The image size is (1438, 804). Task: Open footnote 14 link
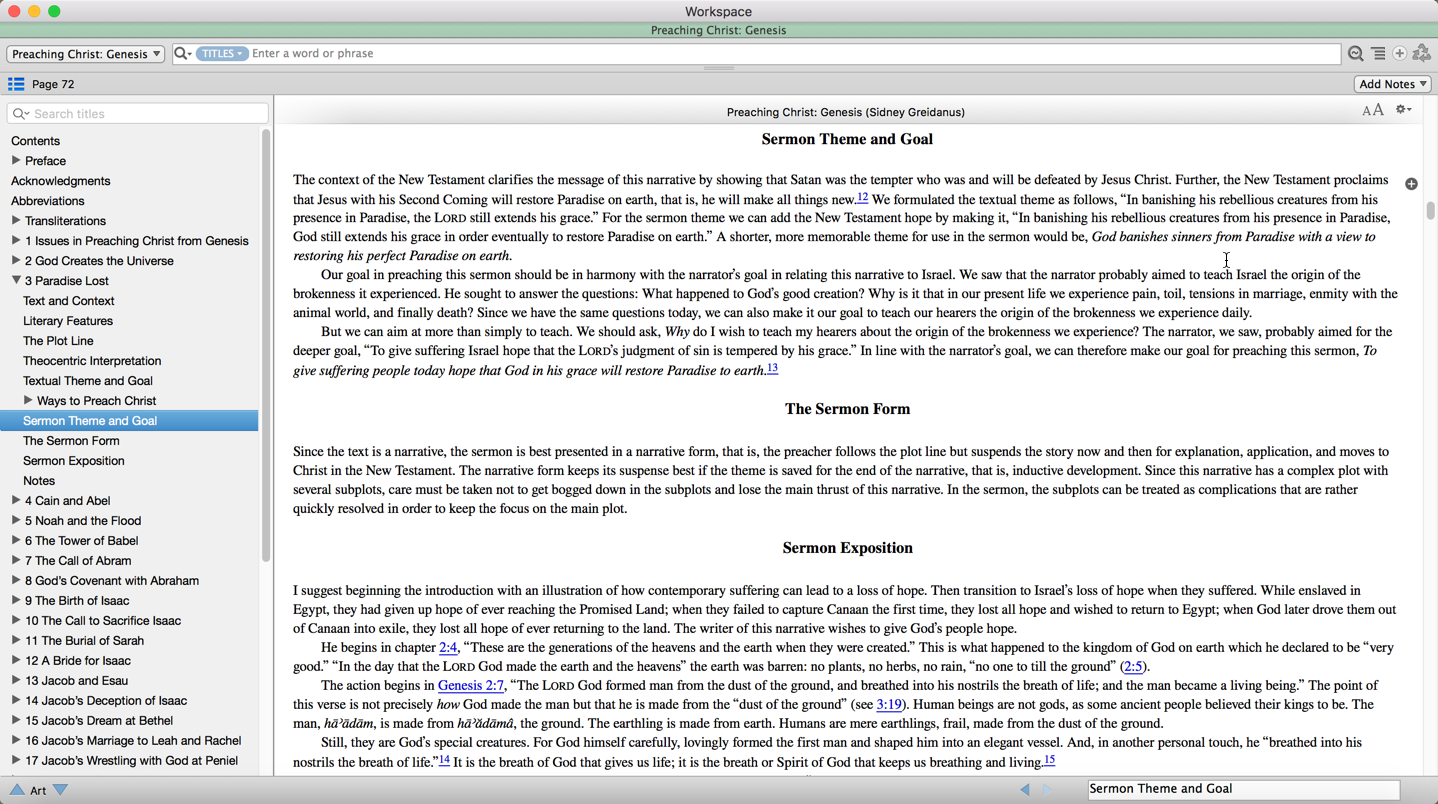click(444, 760)
